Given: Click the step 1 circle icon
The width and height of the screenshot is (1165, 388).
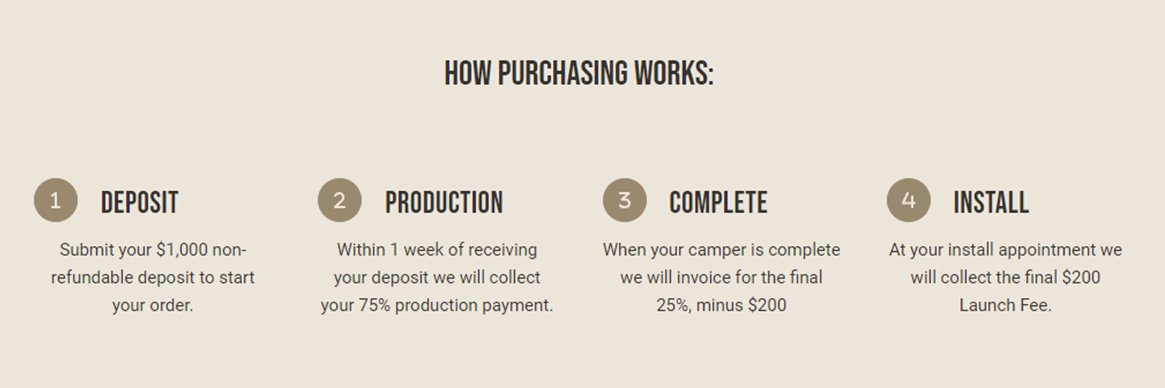Looking at the screenshot, I should (x=56, y=200).
